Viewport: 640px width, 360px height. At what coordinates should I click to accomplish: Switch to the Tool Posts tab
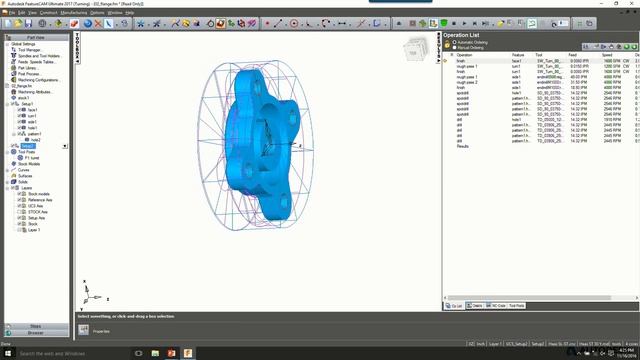pos(517,306)
